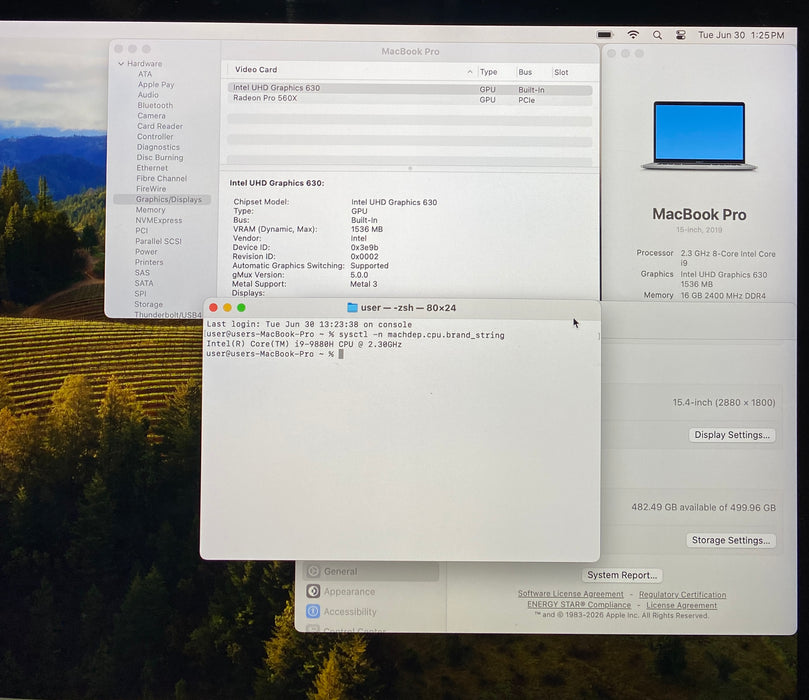This screenshot has height=700, width=809.
Task: Select Storage in System Report sidebar
Action: tap(148, 304)
